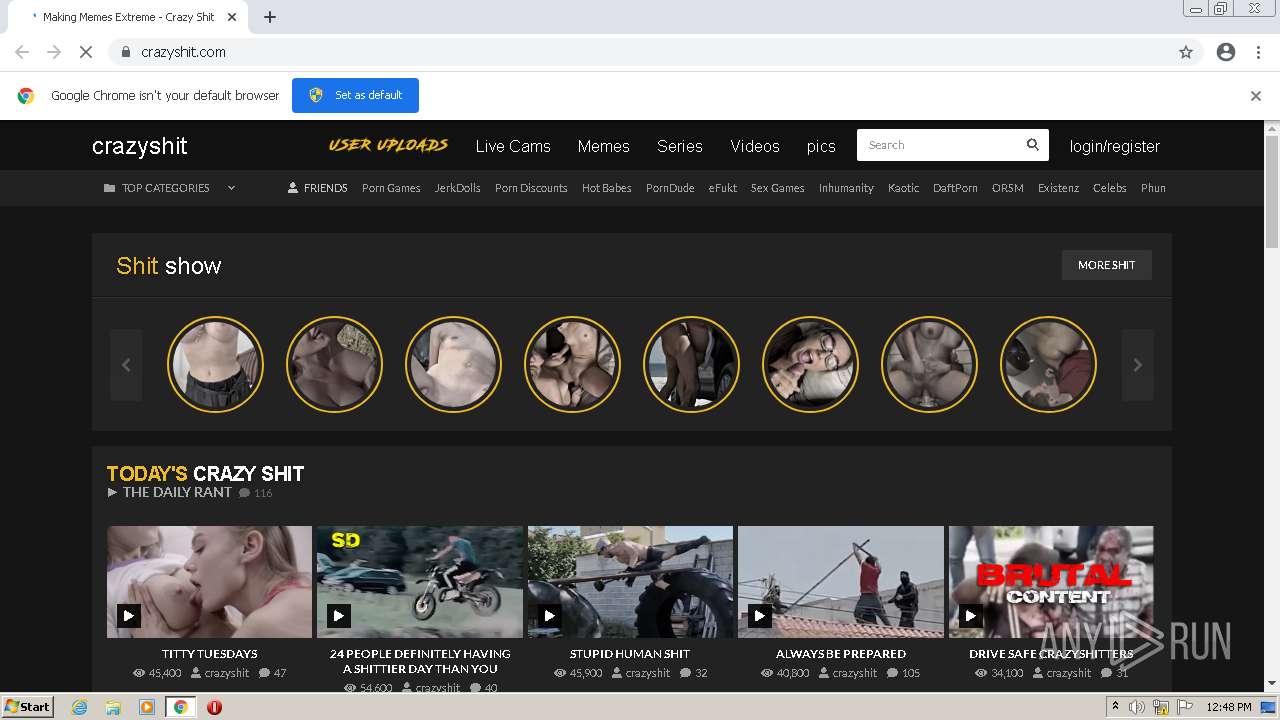Open the Celebs friend link
The height and width of the screenshot is (720, 1280).
[1110, 188]
